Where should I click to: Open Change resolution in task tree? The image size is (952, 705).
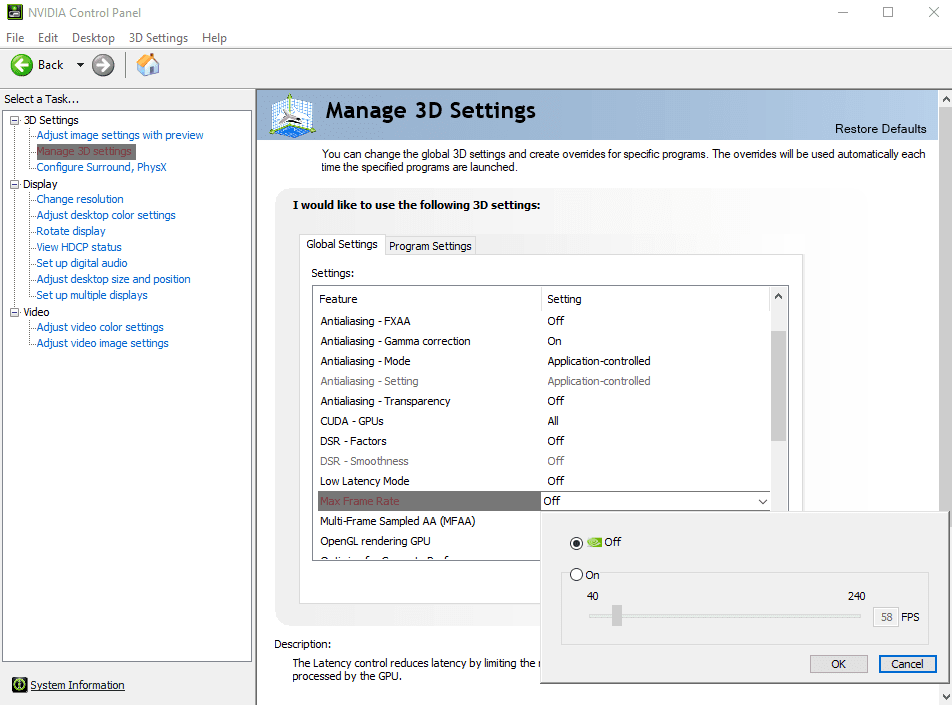(80, 199)
